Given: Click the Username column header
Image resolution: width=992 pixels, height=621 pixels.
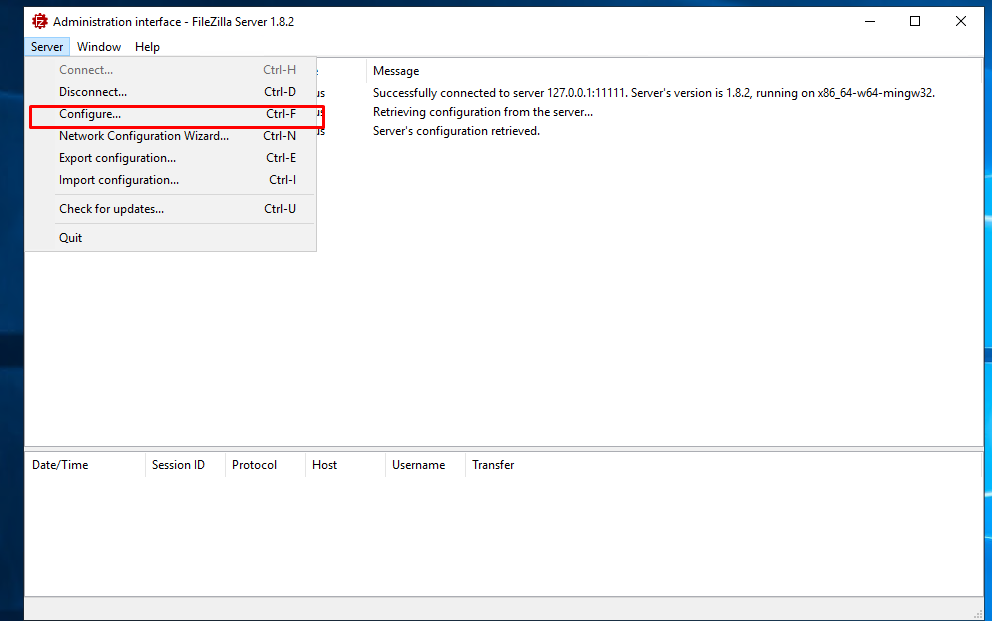Looking at the screenshot, I should click(425, 465).
